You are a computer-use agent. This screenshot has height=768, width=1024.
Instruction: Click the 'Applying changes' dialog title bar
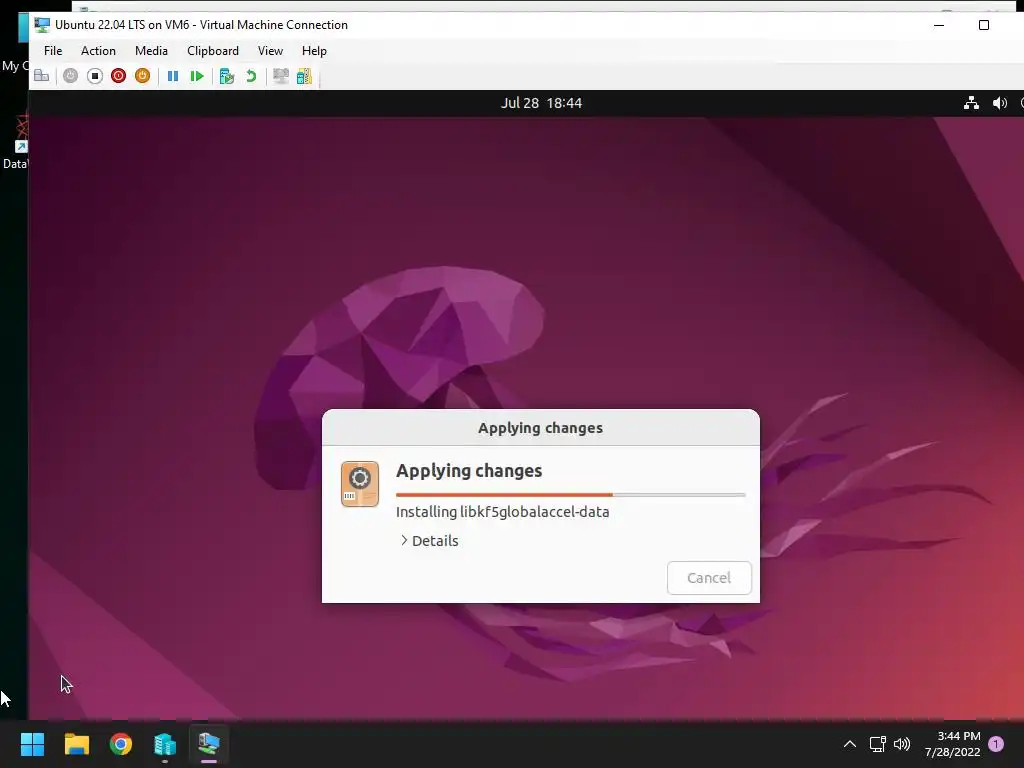pyautogui.click(x=541, y=428)
